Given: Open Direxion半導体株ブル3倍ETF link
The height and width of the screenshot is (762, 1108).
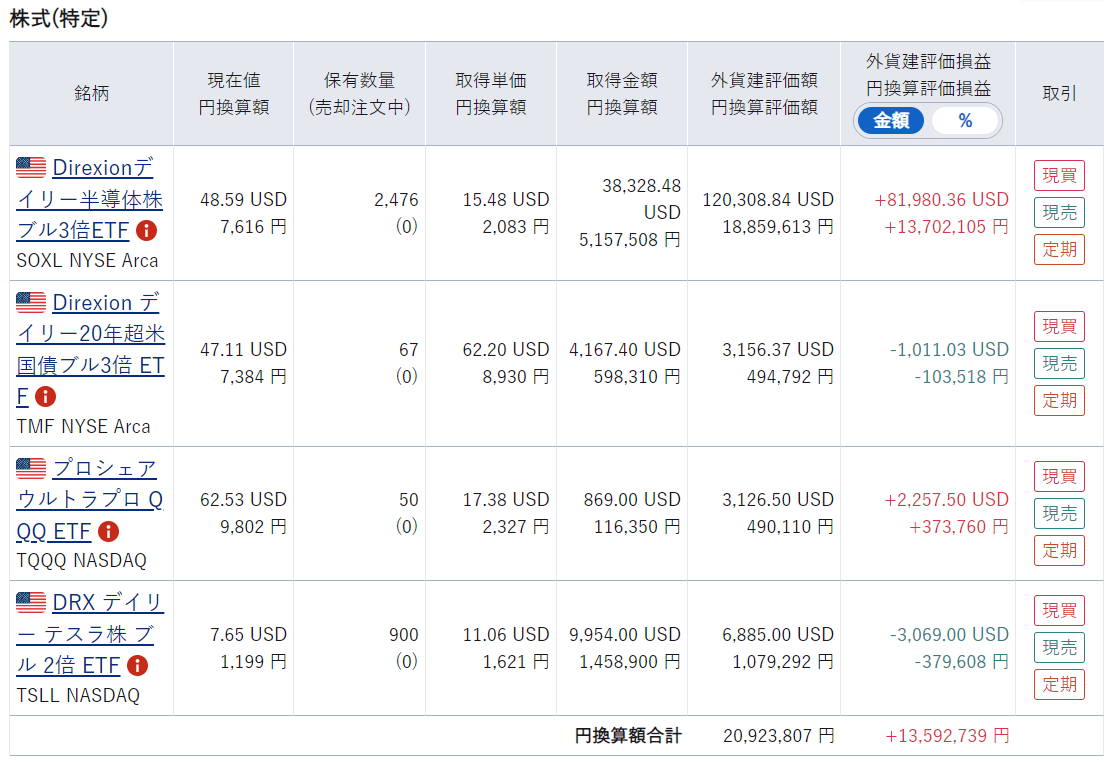Looking at the screenshot, I should (x=90, y=199).
